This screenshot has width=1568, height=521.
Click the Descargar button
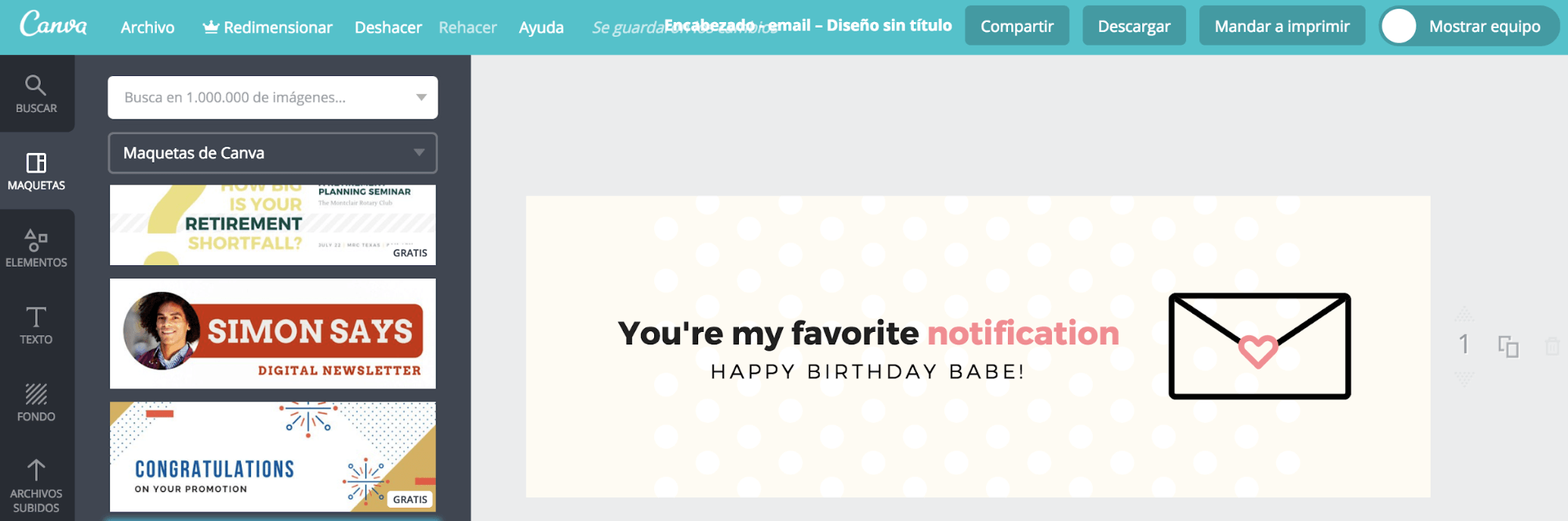tap(1133, 26)
